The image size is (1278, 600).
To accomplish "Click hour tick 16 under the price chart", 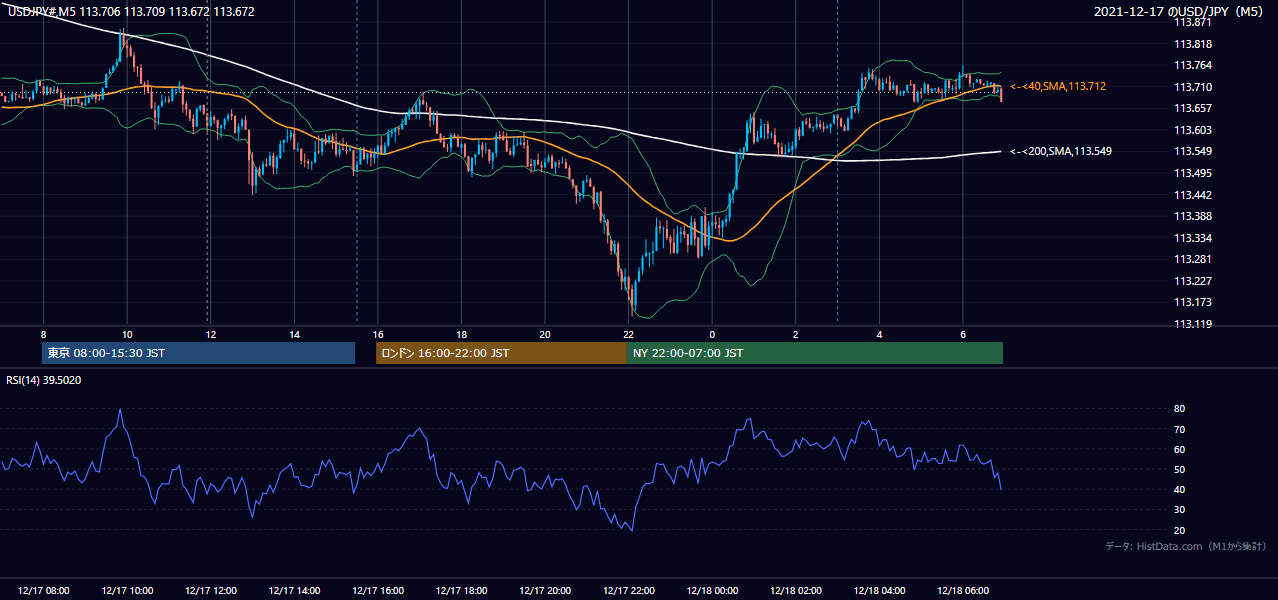I will pyautogui.click(x=377, y=334).
